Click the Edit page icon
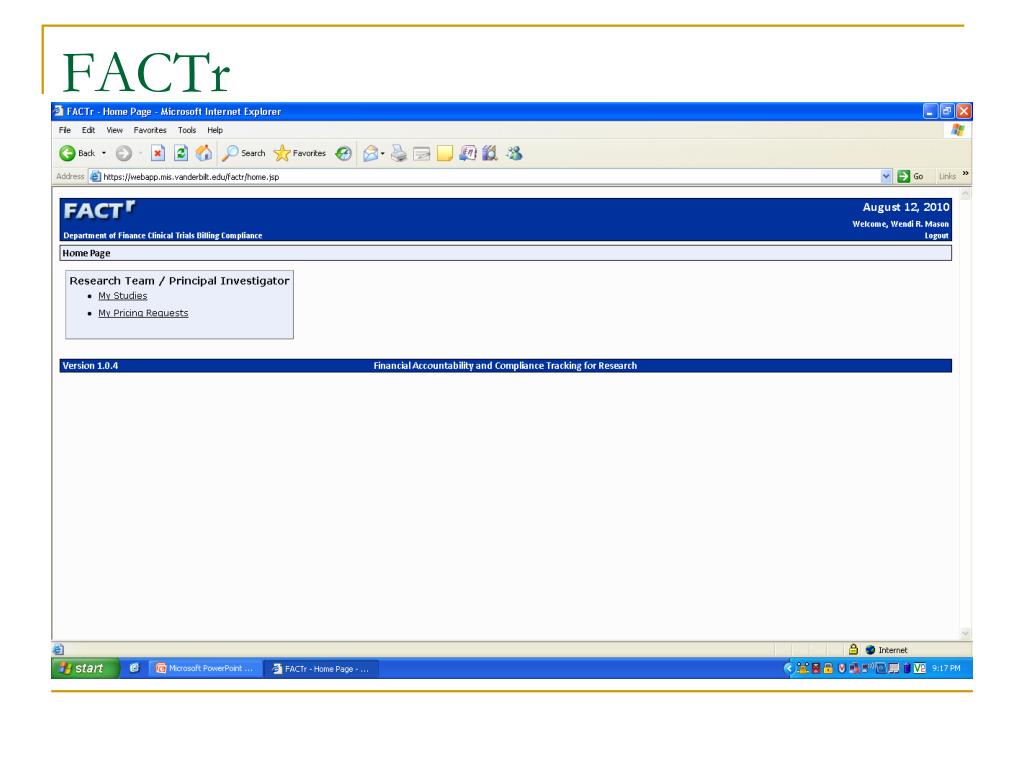This screenshot has width=1024, height=768. 422,153
